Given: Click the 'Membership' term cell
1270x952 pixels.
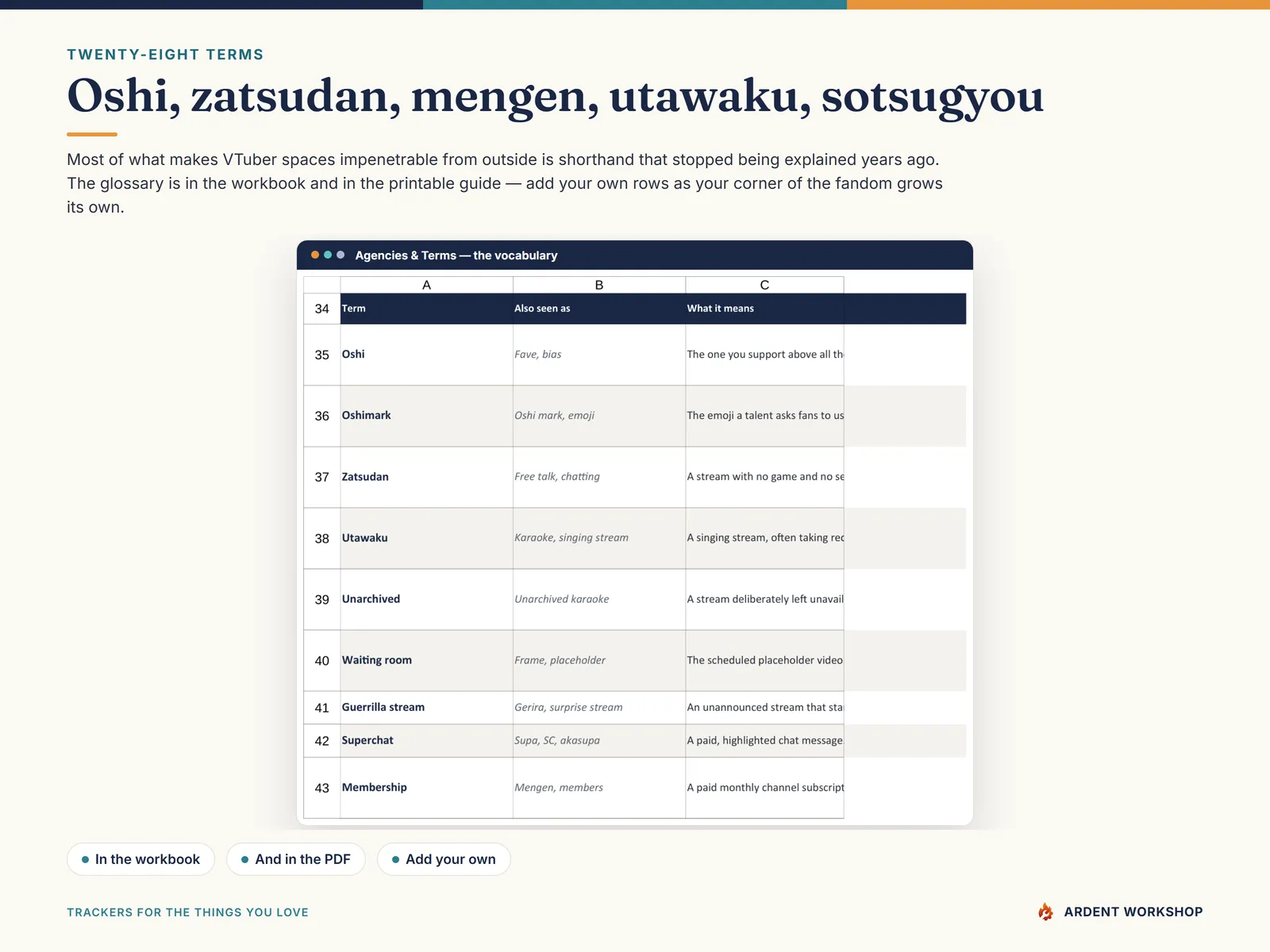Looking at the screenshot, I should 426,788.
